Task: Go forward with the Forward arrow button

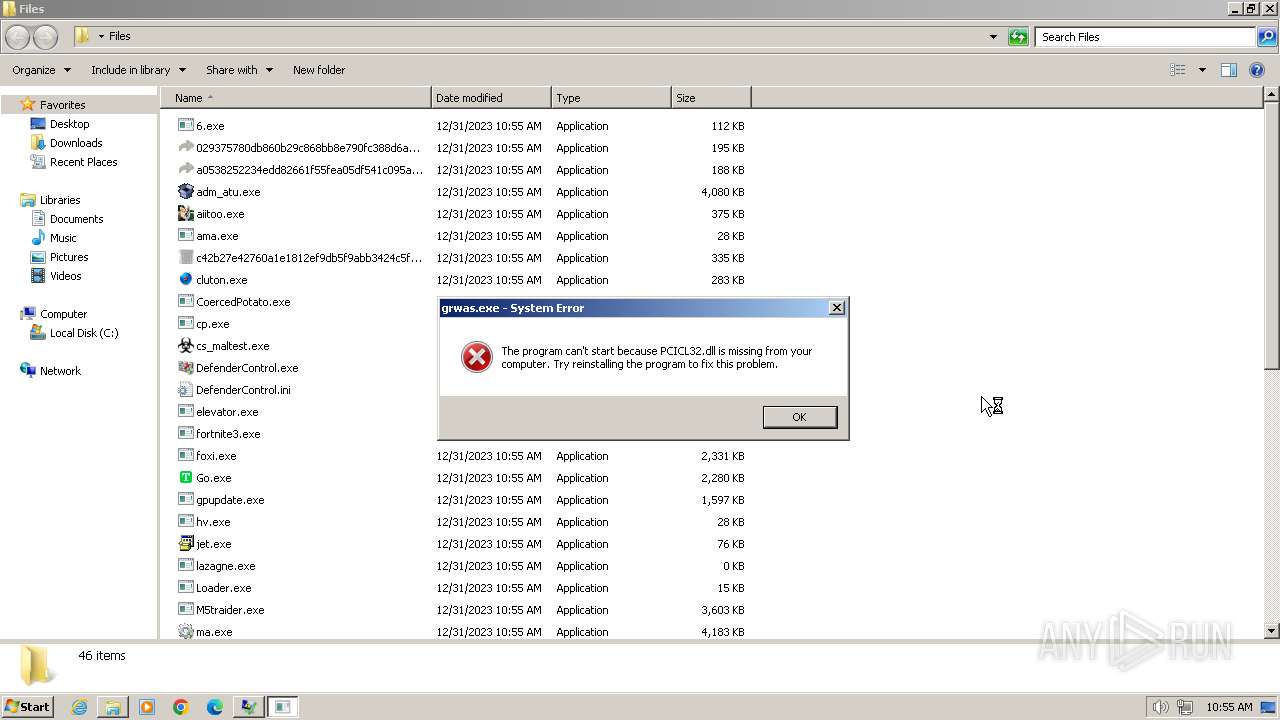Action: coord(45,37)
